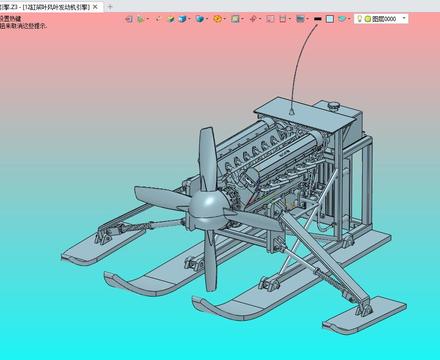Toggle the layer lightbulb visibility icon

(359, 19)
